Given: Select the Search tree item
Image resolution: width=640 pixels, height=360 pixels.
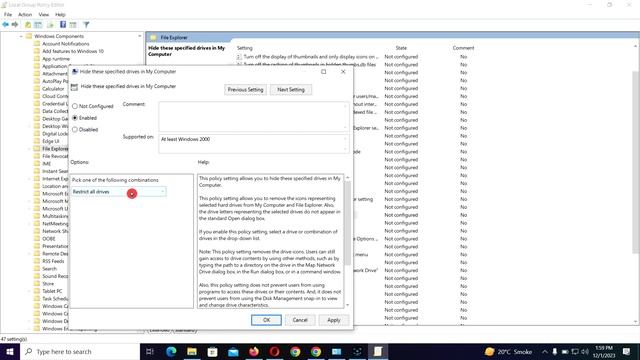Looking at the screenshot, I should [x=49, y=269].
